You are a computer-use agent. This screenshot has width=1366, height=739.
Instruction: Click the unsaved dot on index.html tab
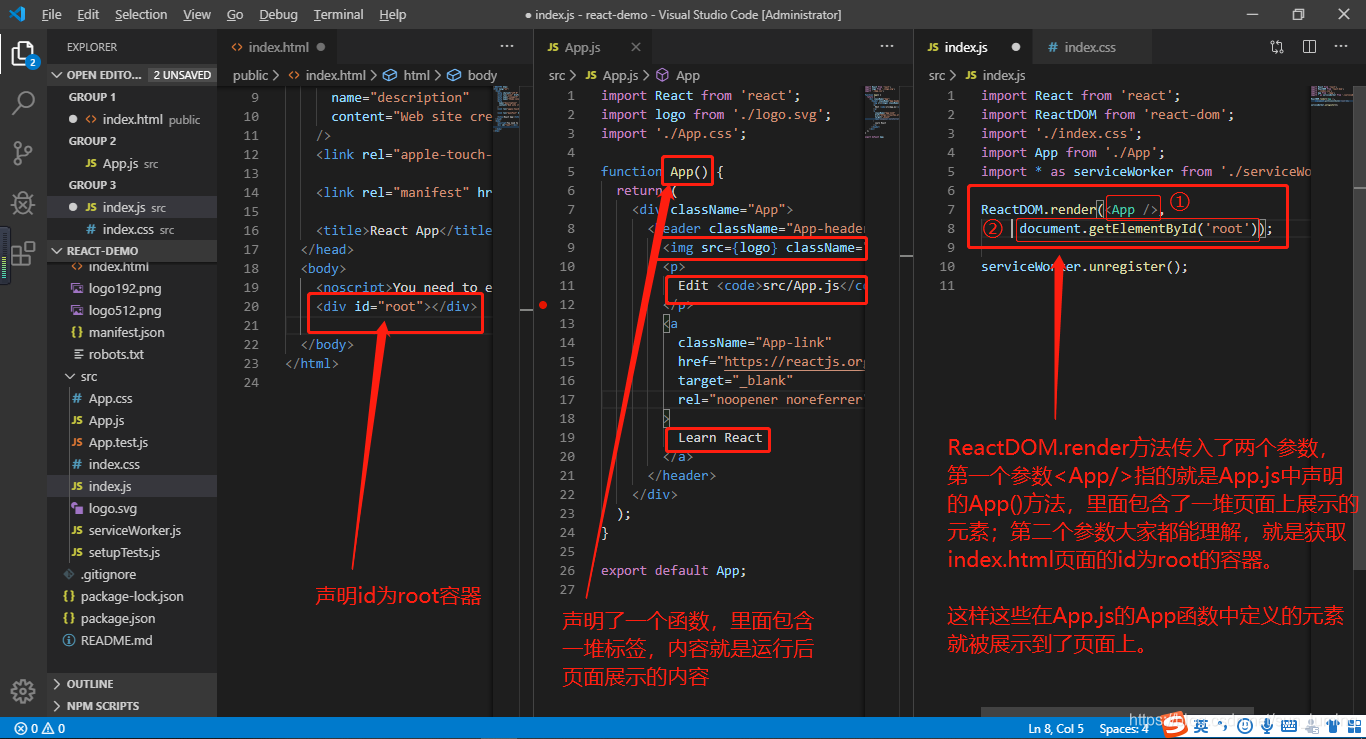(321, 47)
